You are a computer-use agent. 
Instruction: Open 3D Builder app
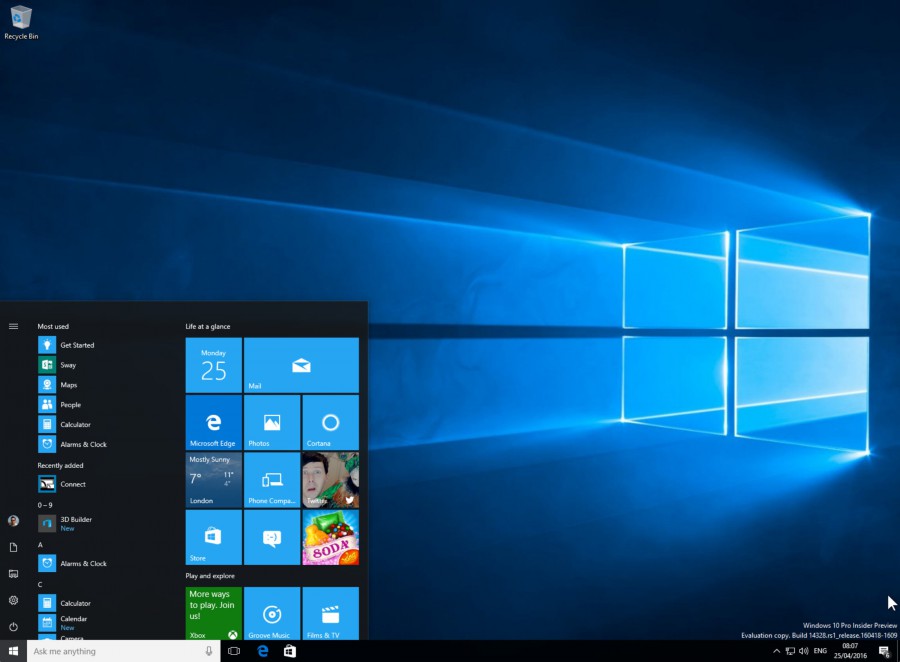(x=76, y=523)
